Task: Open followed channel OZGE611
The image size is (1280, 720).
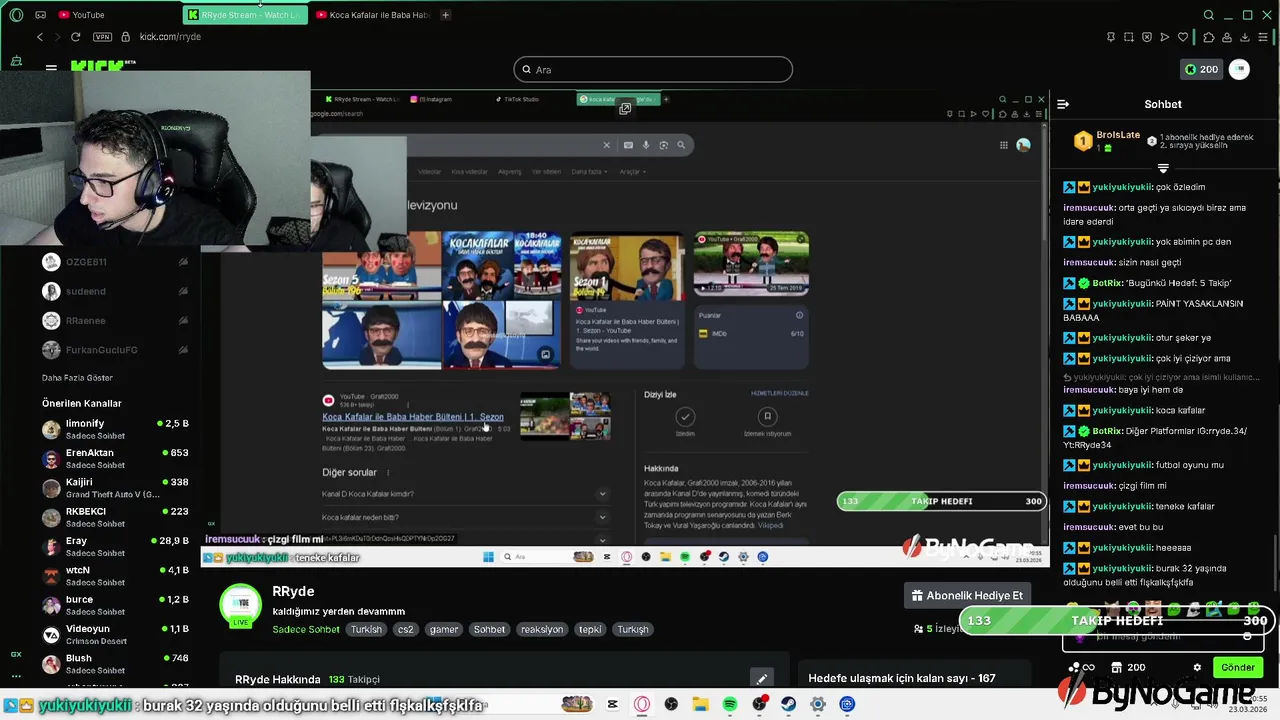Action: [x=115, y=262]
